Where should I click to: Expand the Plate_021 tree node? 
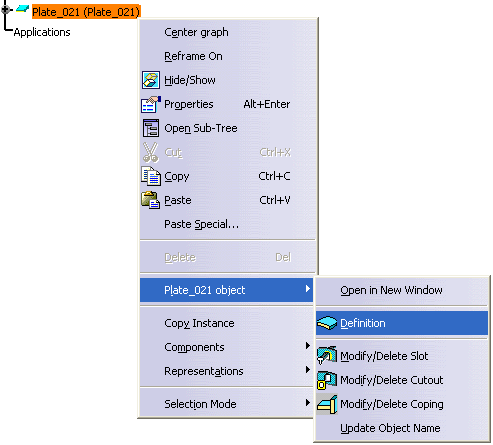[5, 10]
